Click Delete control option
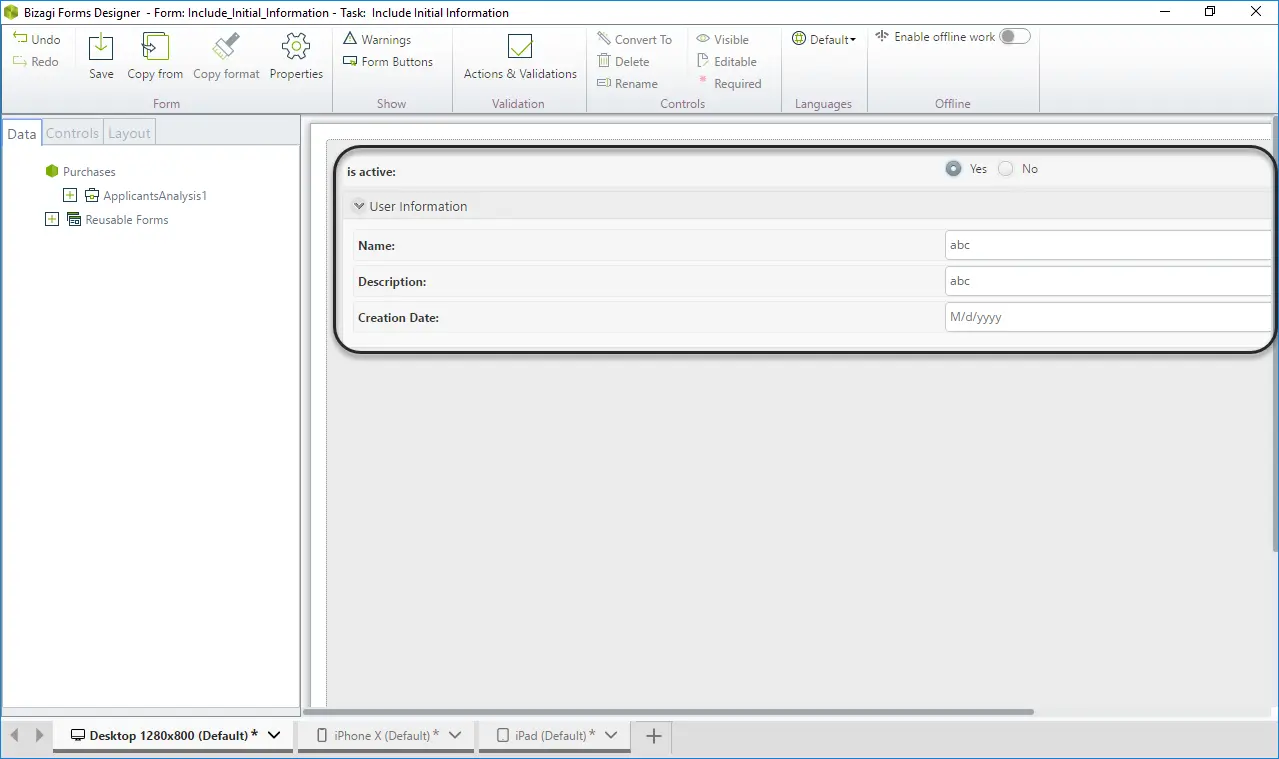 coord(624,61)
